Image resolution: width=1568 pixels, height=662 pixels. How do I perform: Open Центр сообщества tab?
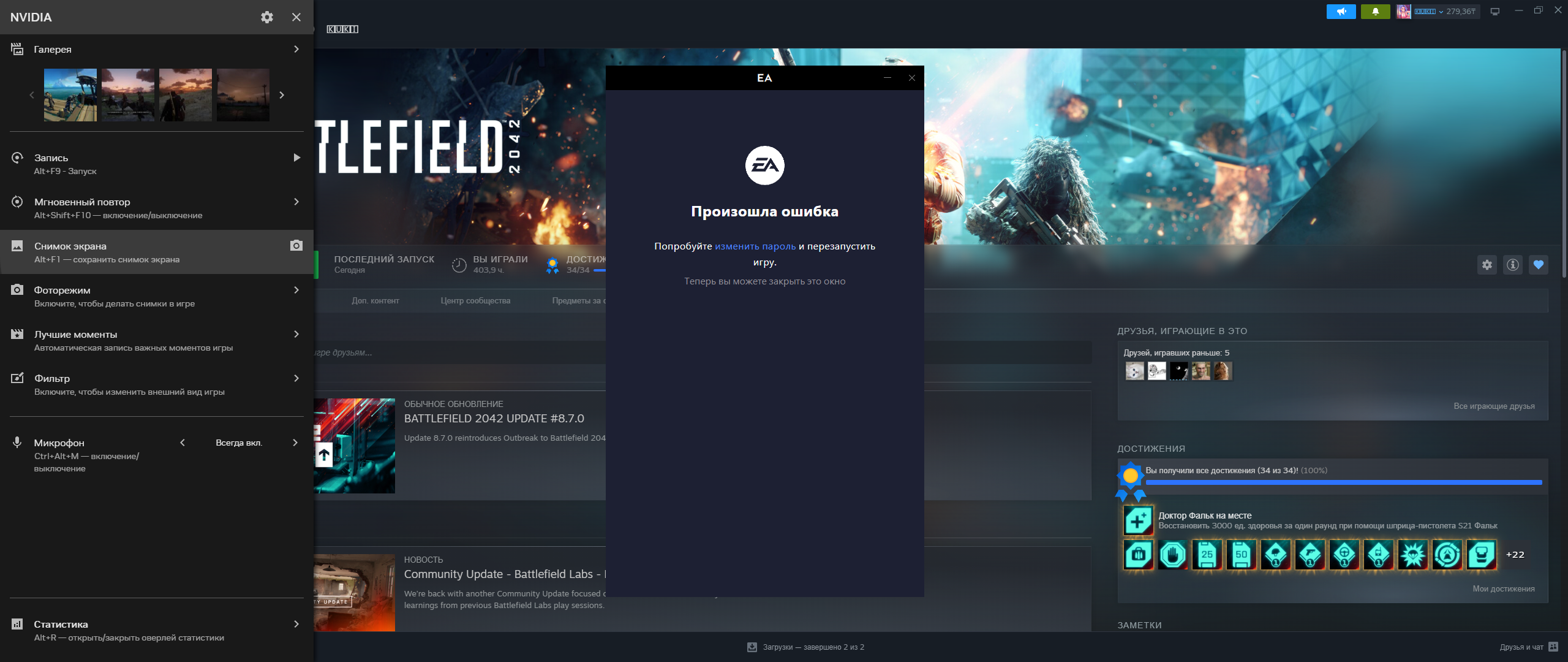[x=475, y=301]
